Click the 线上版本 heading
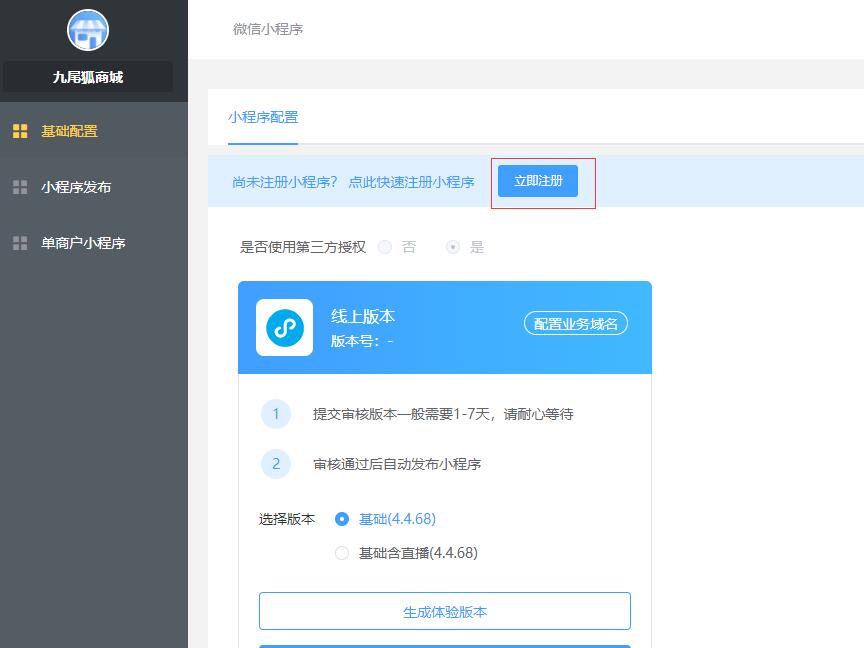Image resolution: width=864 pixels, height=648 pixels. click(x=363, y=316)
